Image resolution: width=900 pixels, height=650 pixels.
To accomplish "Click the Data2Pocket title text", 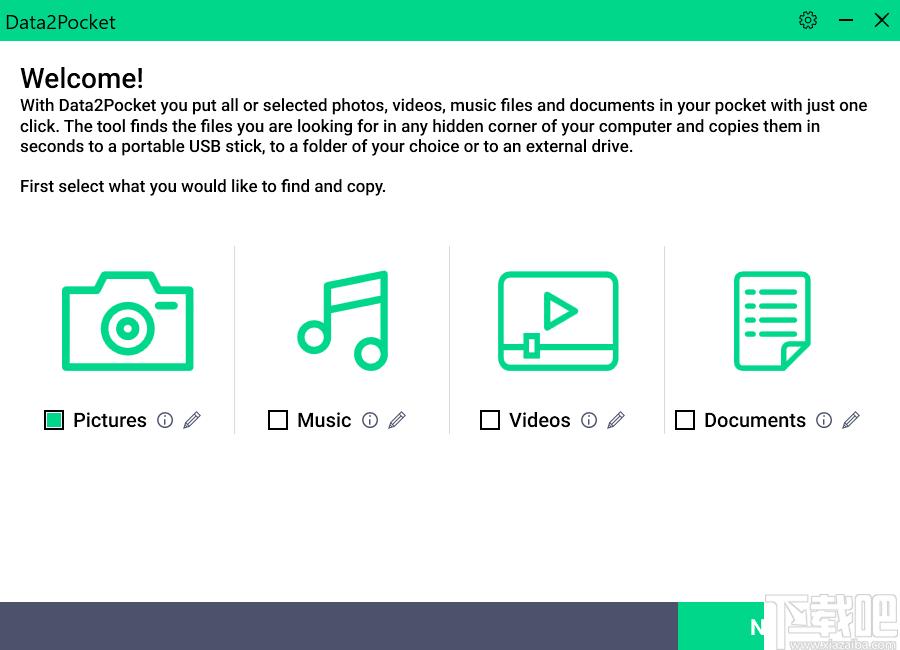I will (60, 22).
